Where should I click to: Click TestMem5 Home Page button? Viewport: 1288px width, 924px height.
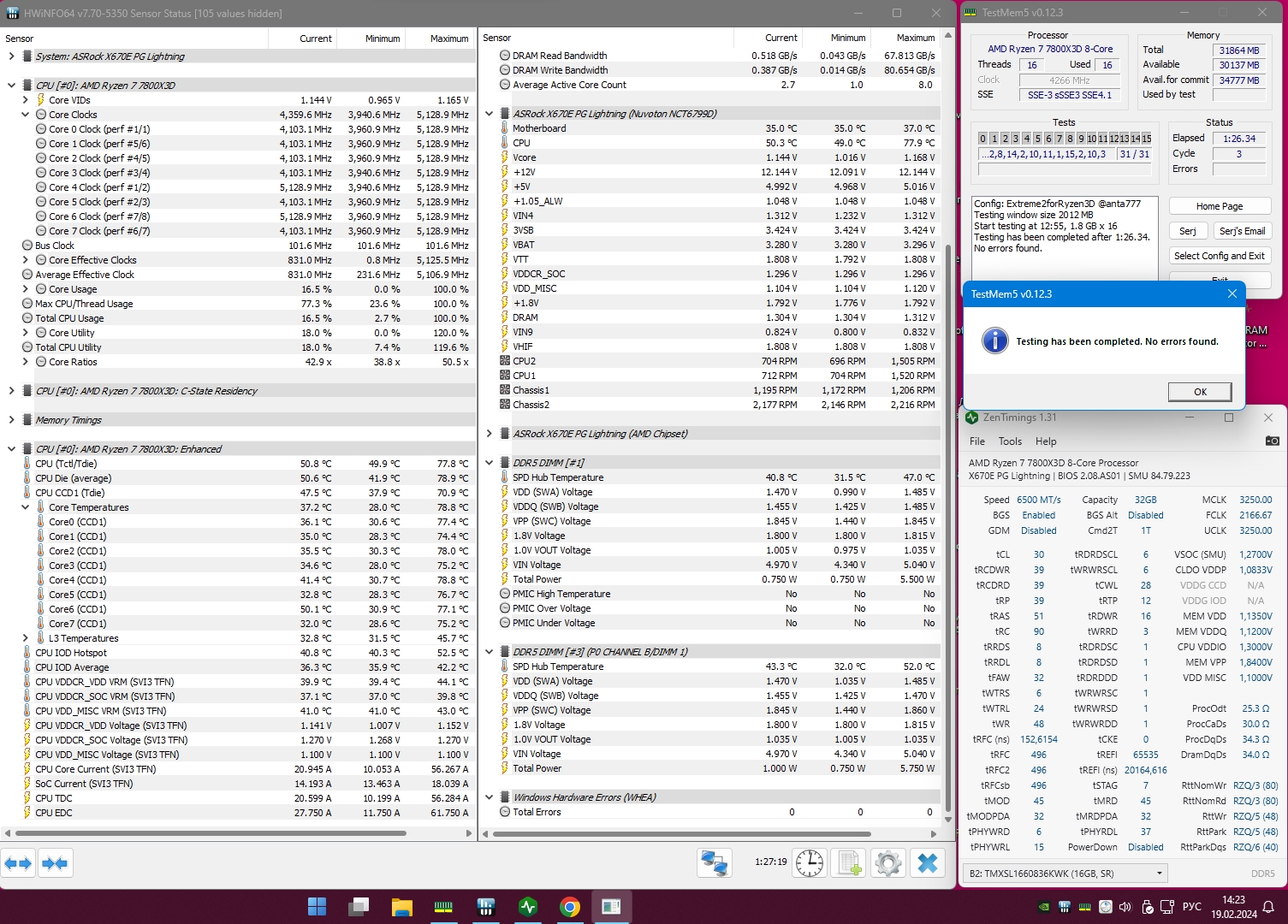point(1220,206)
